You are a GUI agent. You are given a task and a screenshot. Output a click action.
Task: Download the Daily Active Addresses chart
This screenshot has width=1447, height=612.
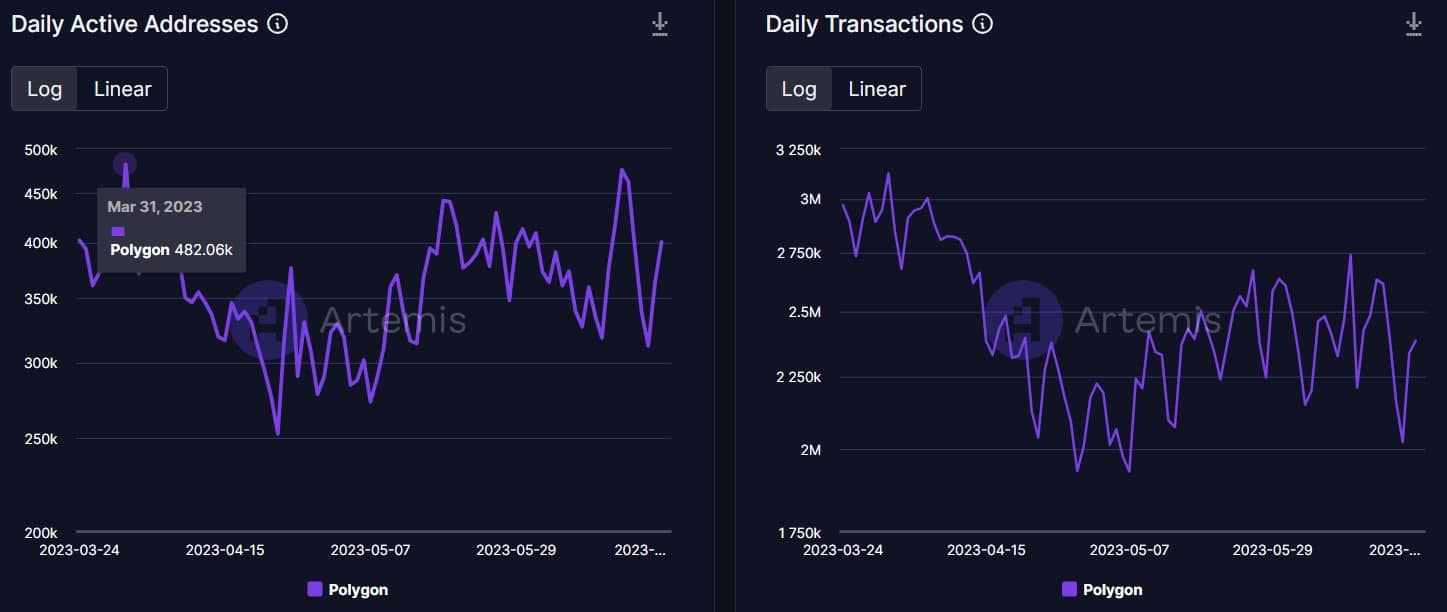659,25
